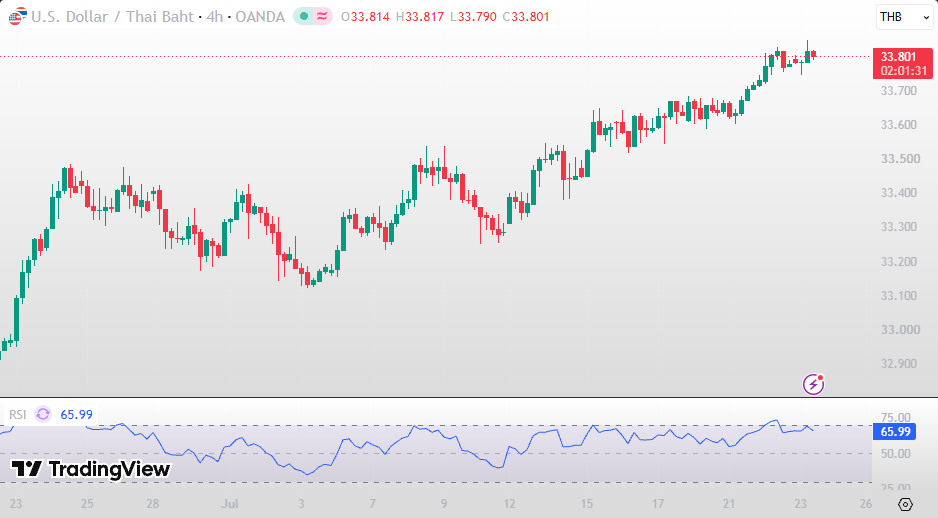
Task: Click the Jul date on time axis
Action: point(230,504)
